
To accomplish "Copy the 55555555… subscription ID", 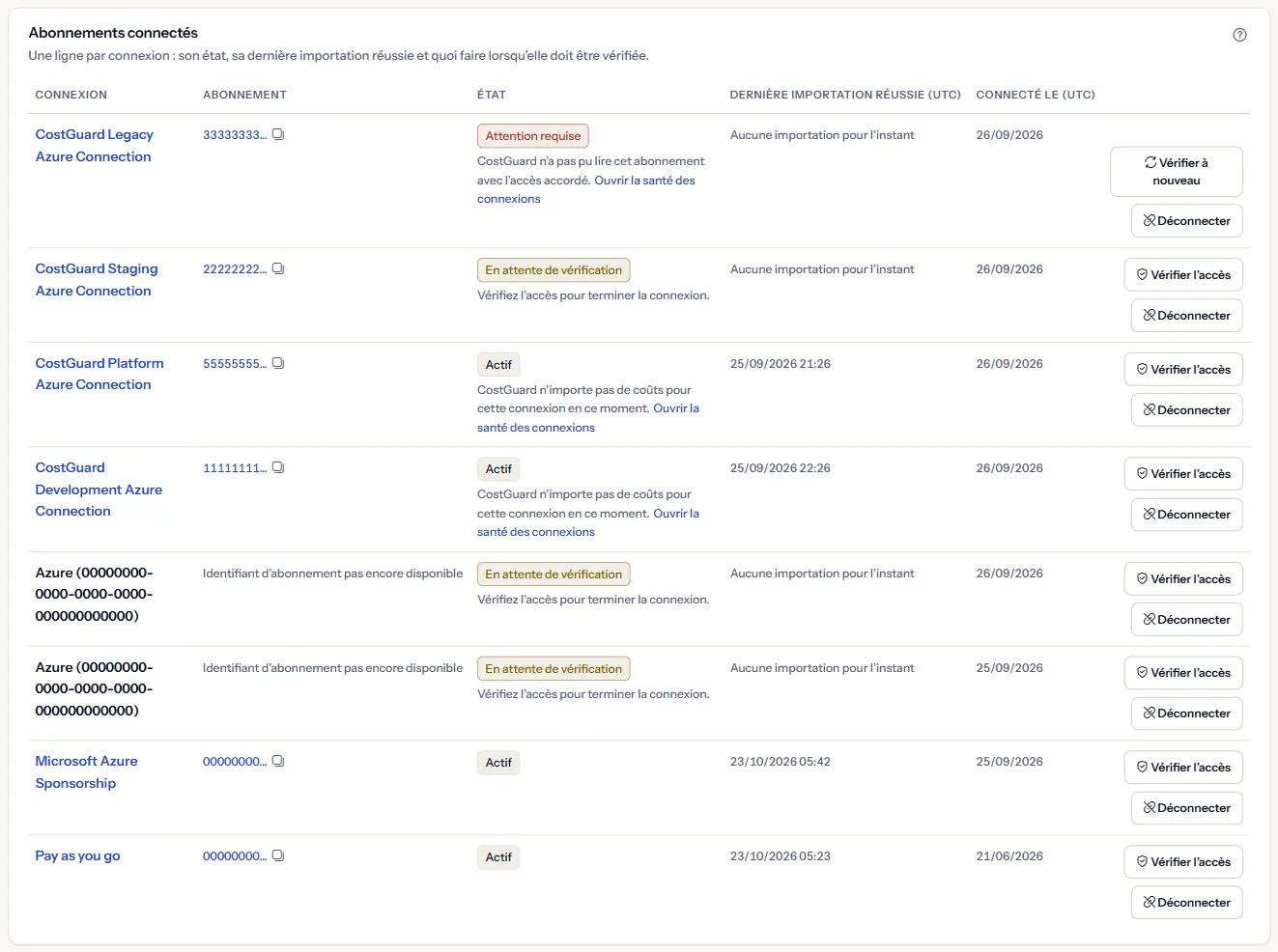I will pos(278,363).
